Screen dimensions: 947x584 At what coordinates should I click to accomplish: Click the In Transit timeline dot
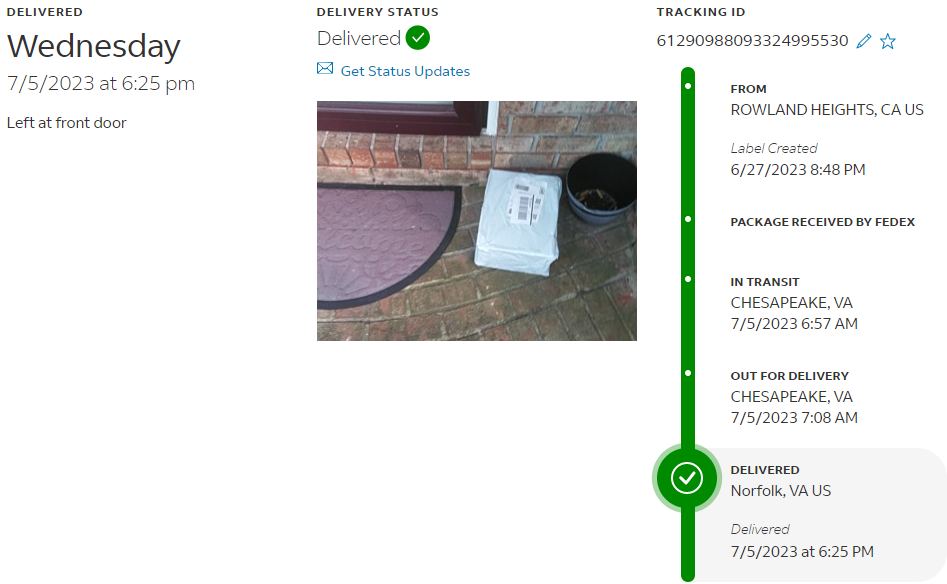[x=688, y=280]
